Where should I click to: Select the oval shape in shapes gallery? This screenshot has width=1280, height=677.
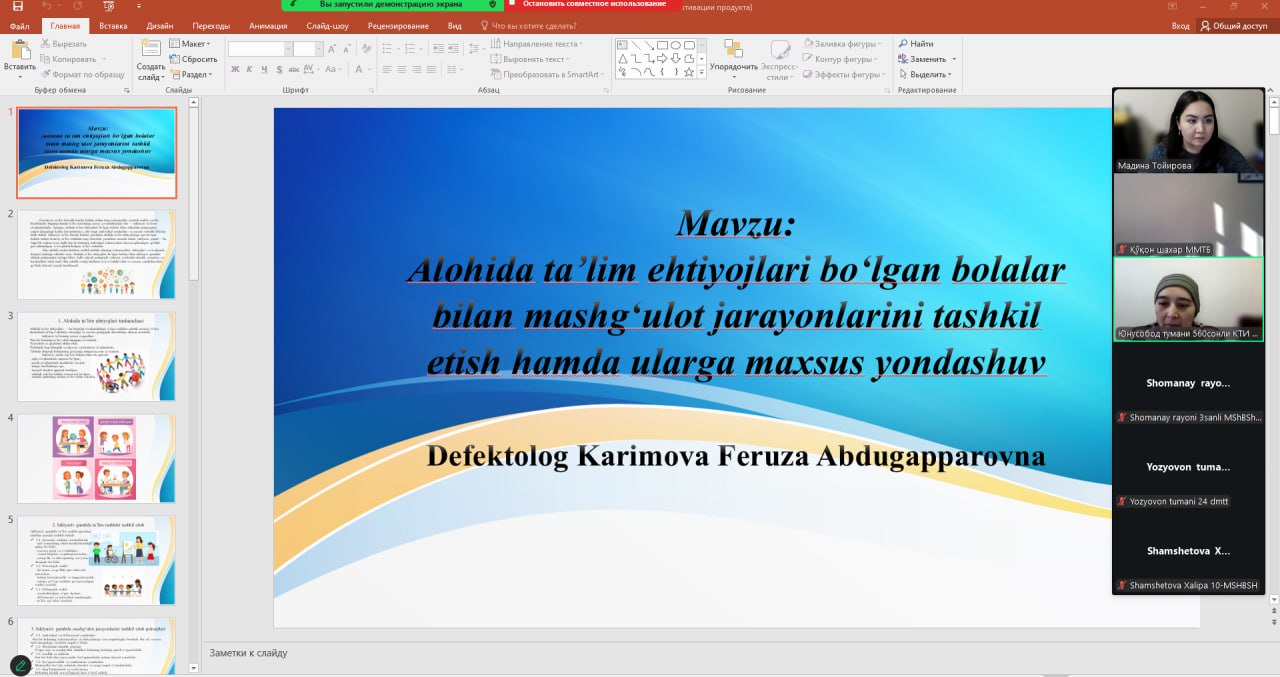676,45
